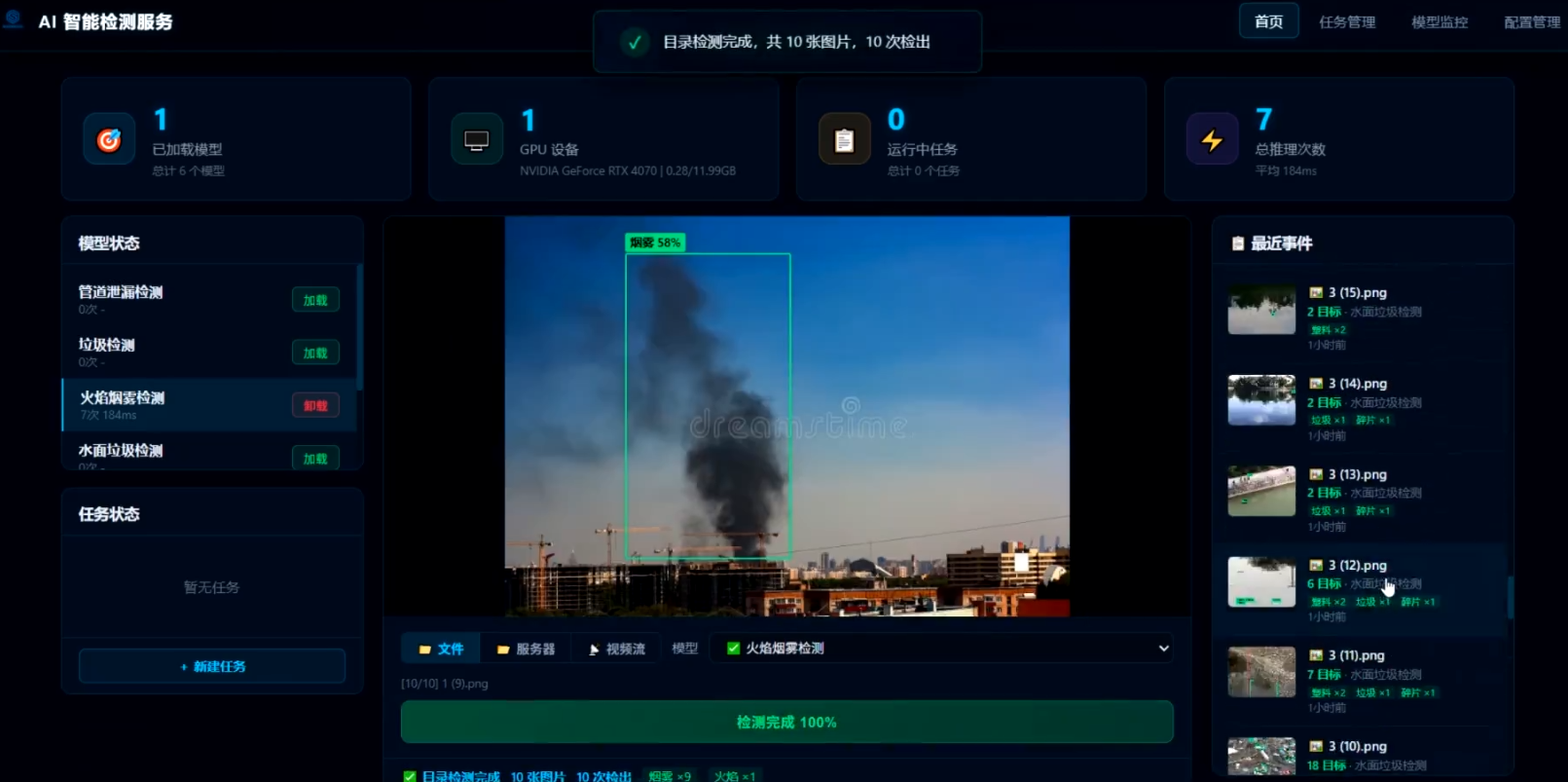Click the clipboard icon beside 最近事件
1568x782 pixels.
pyautogui.click(x=1238, y=243)
